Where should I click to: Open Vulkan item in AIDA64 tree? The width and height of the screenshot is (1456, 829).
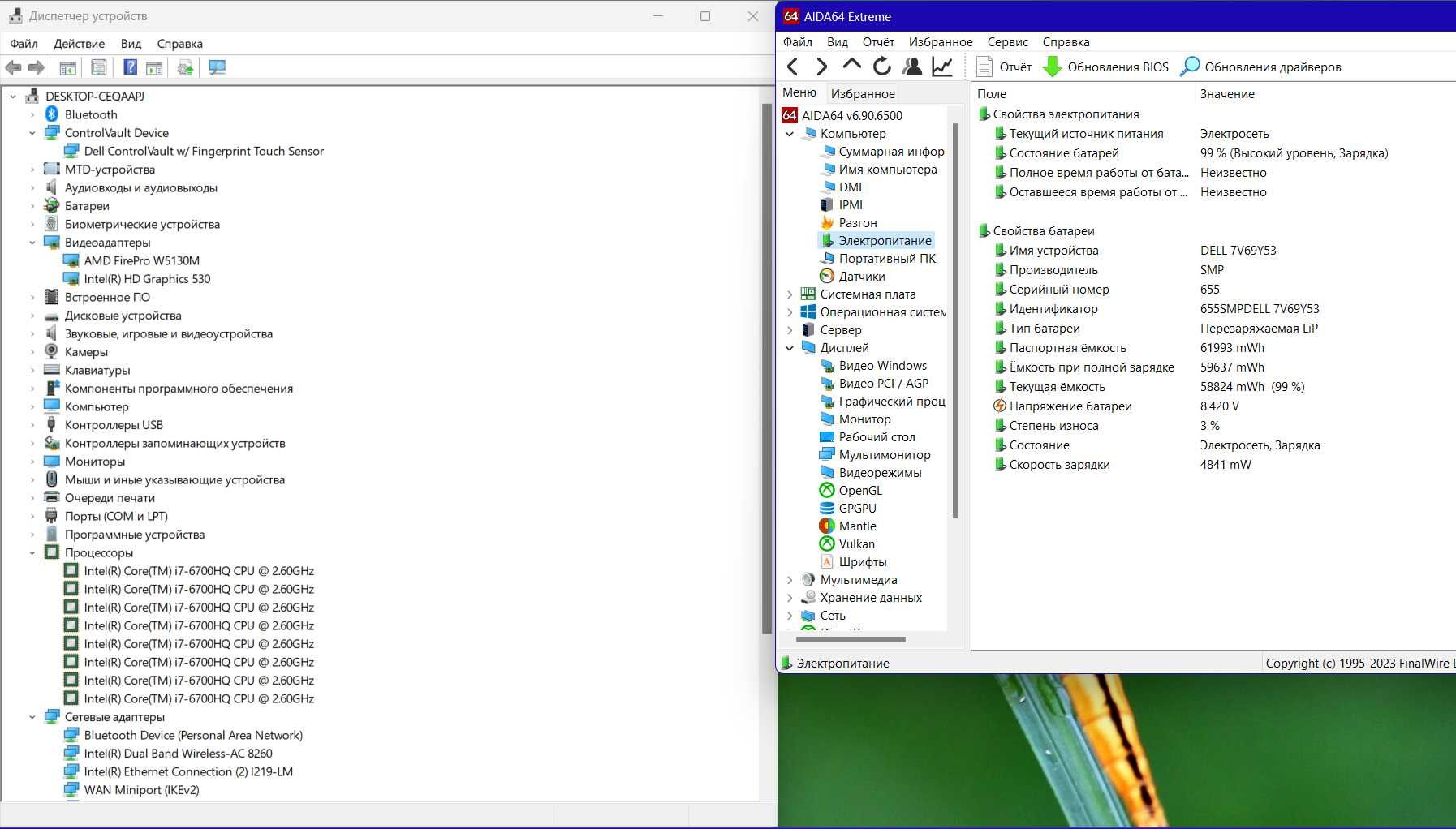[x=856, y=543]
